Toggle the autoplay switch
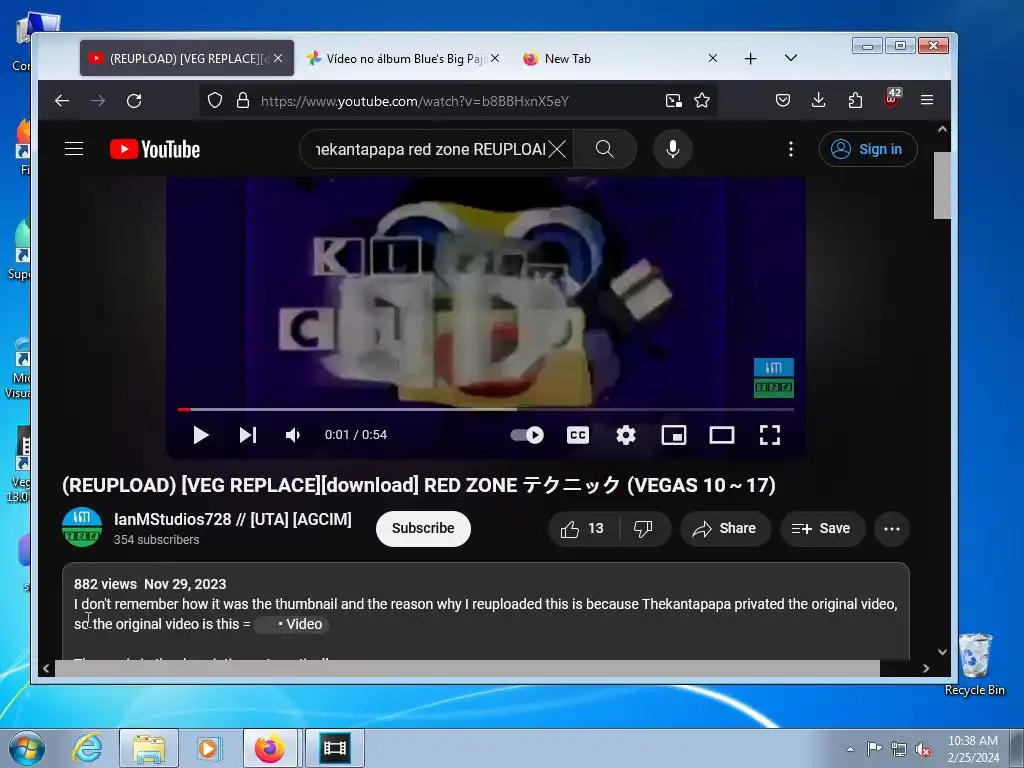The width and height of the screenshot is (1024, 768). click(x=527, y=435)
